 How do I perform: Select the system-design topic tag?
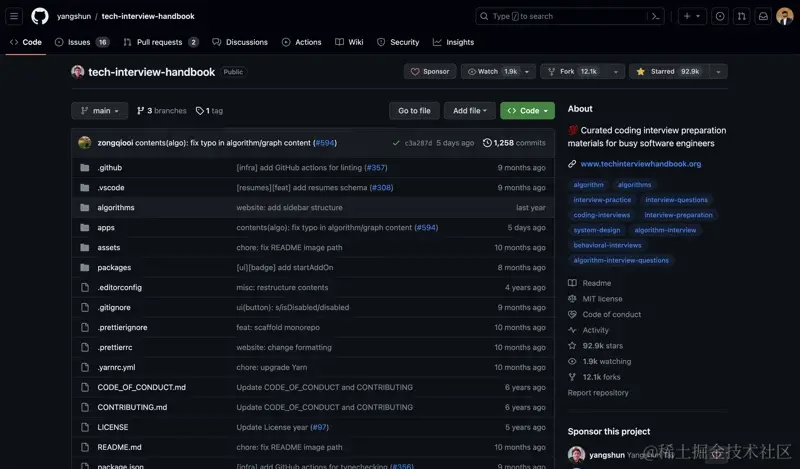point(596,230)
